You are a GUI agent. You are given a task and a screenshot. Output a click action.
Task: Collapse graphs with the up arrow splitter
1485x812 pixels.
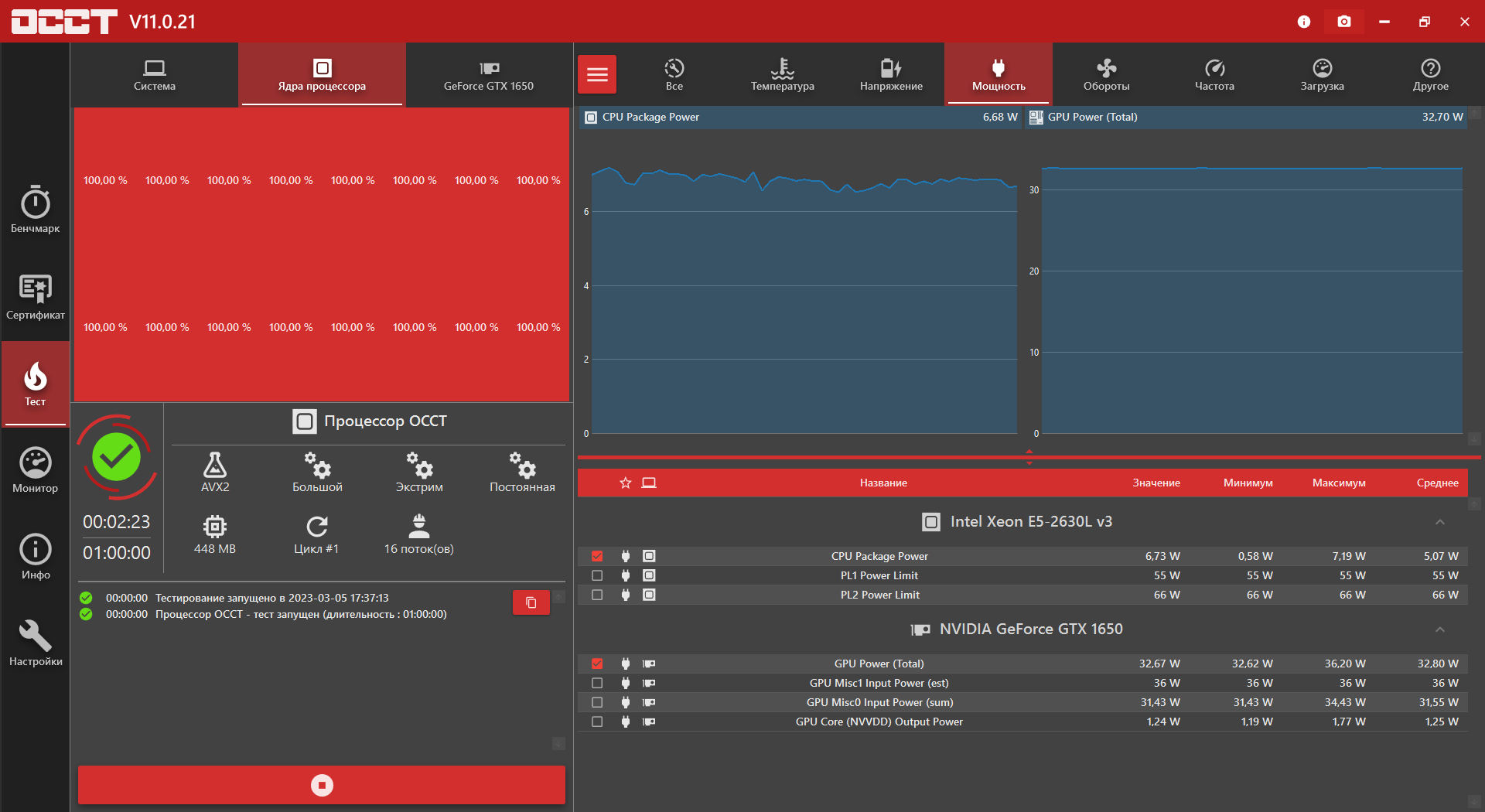(x=1029, y=452)
